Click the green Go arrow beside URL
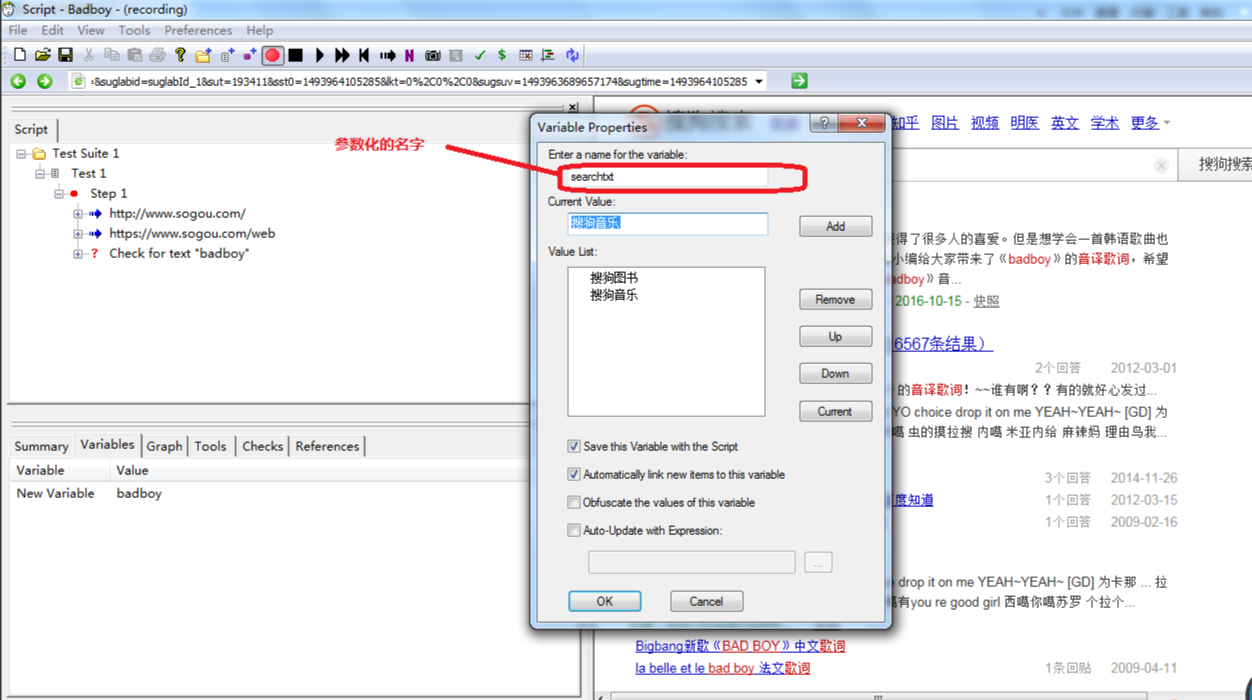Screen dimensions: 1252x700 [x=799, y=81]
